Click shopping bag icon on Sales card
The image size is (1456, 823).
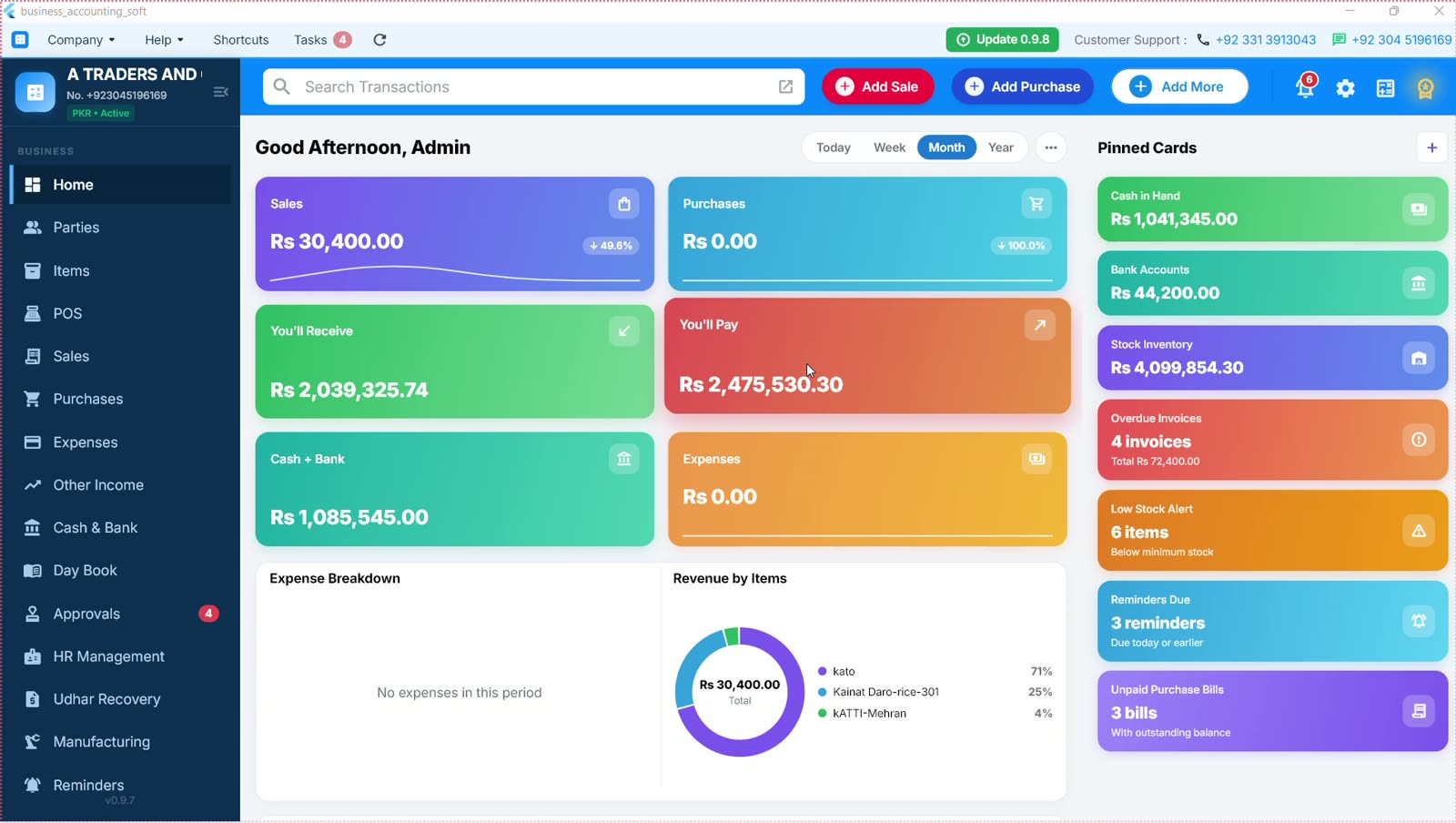coord(624,204)
